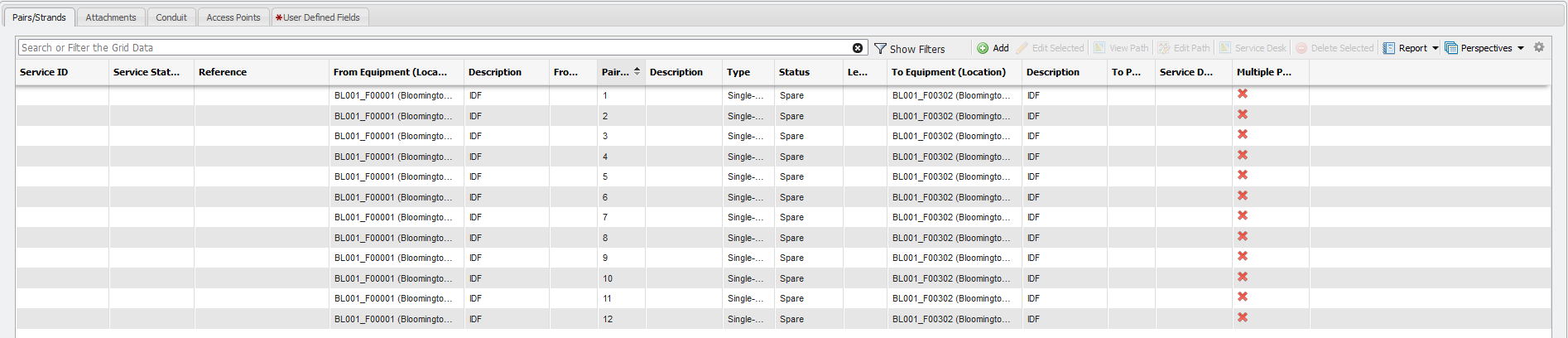Switch to the Attachments tab

(x=111, y=17)
